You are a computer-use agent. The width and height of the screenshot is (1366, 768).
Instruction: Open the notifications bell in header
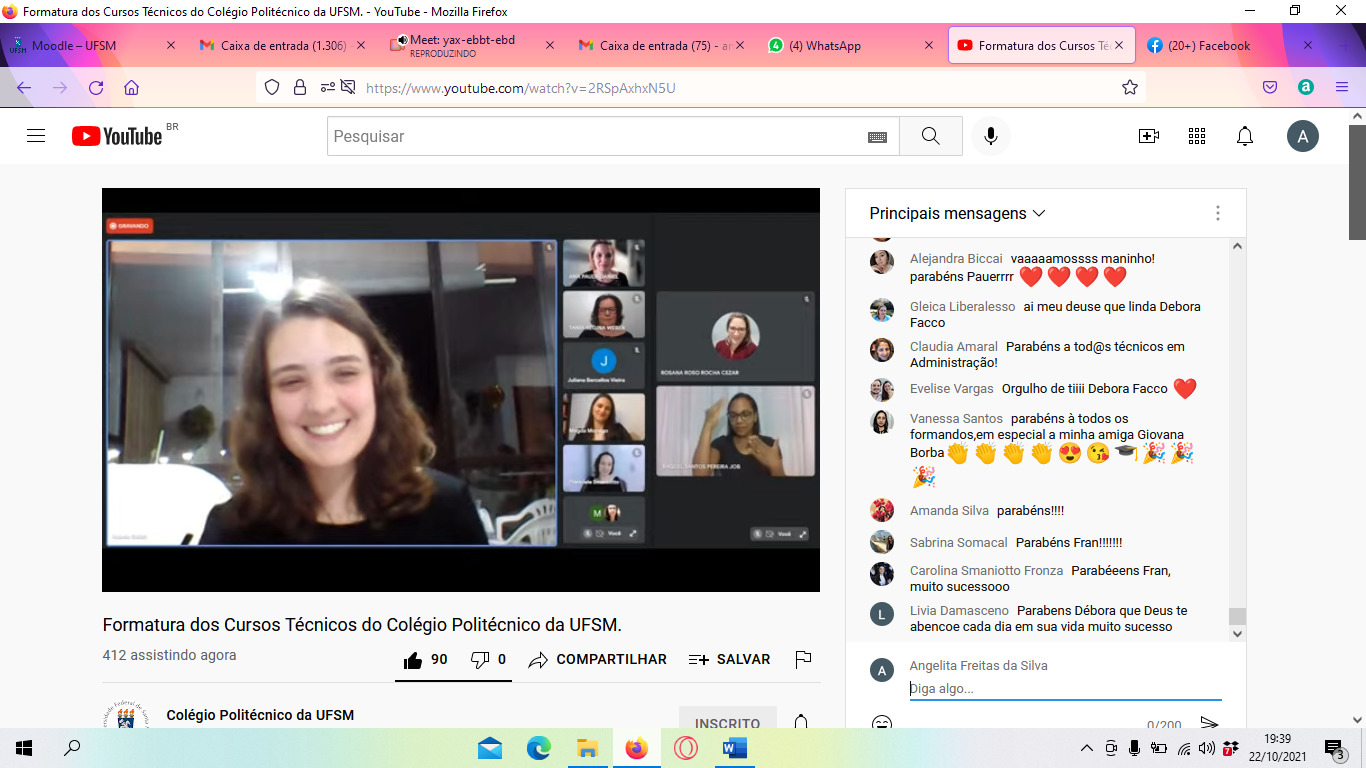1245,136
